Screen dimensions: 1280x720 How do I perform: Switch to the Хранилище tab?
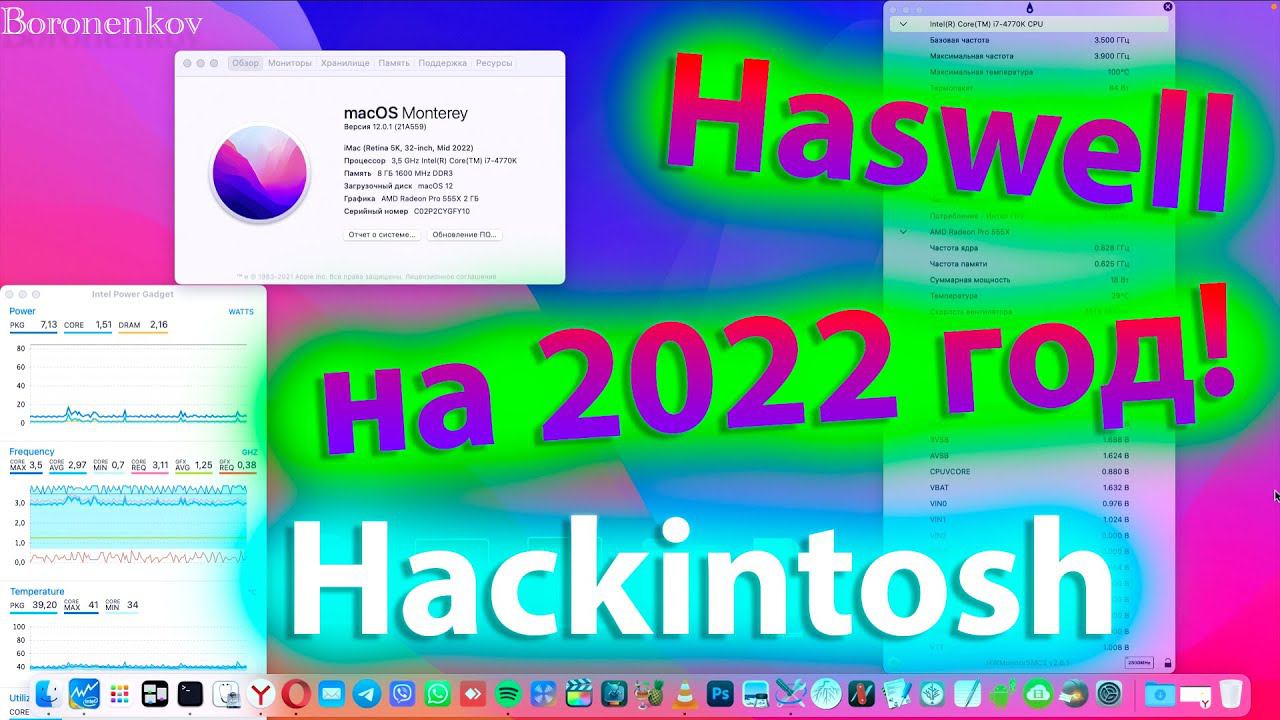point(345,63)
